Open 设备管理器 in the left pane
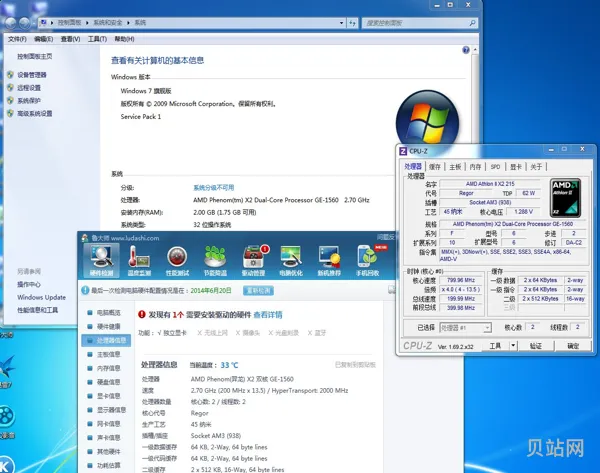The width and height of the screenshot is (600, 473). (32, 75)
